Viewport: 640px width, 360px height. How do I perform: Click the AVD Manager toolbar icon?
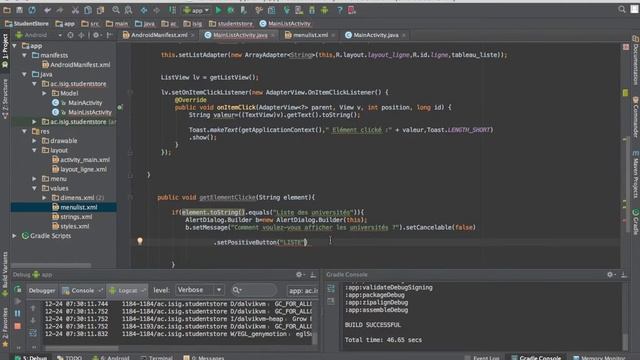(x=299, y=10)
